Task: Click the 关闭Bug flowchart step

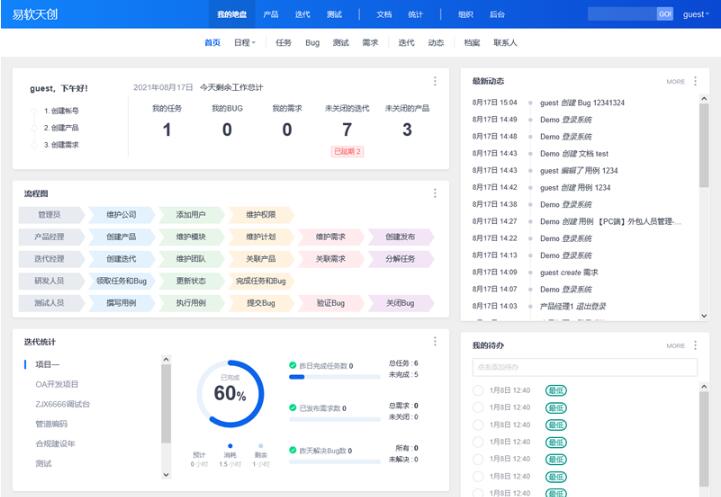Action: pos(401,303)
